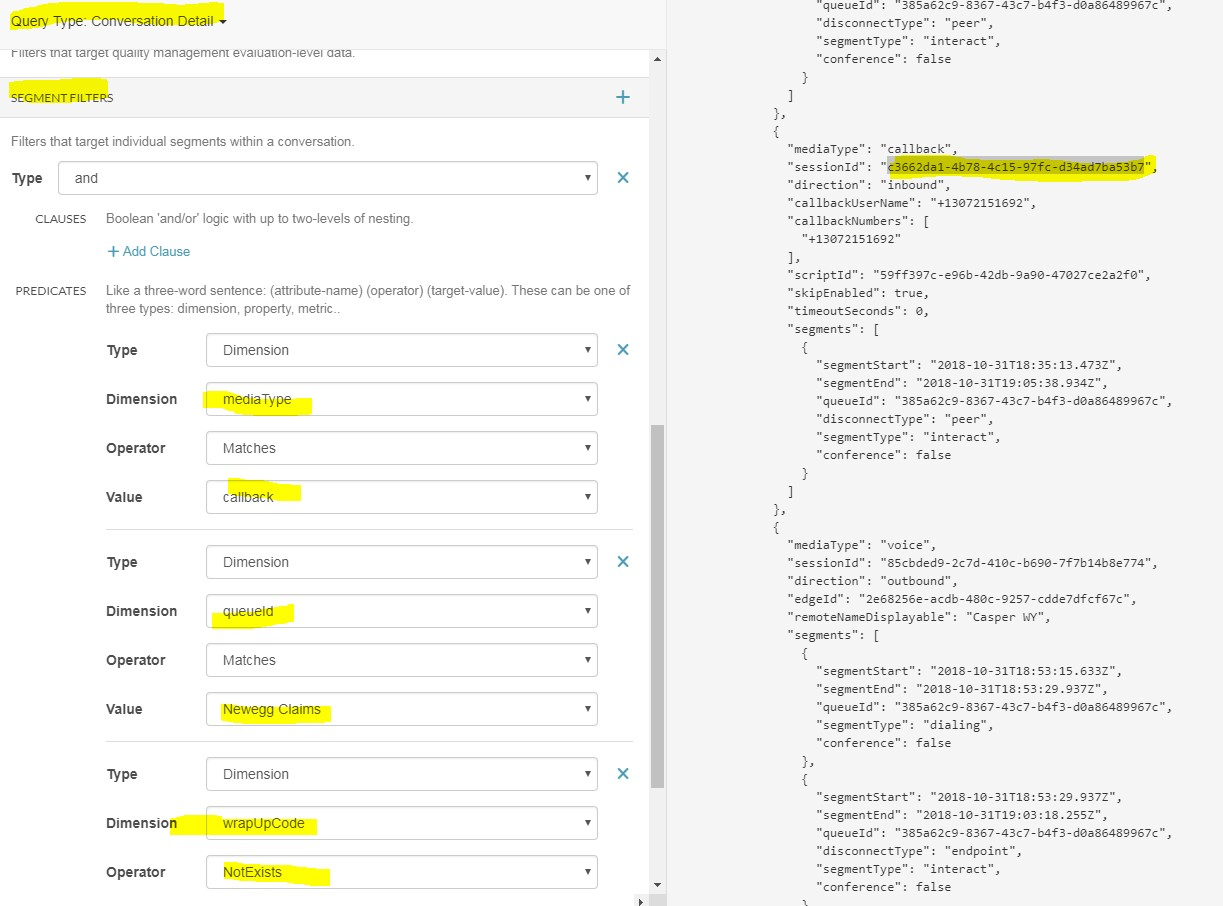
Task: Open Operator dropdown above callback value
Action: (402, 448)
